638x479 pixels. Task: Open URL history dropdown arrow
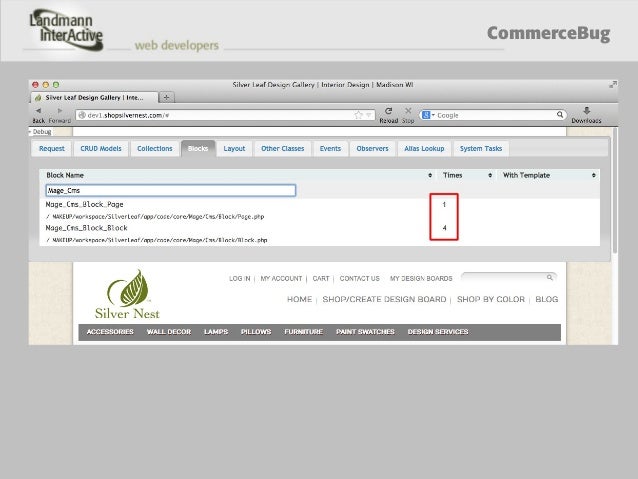368,115
